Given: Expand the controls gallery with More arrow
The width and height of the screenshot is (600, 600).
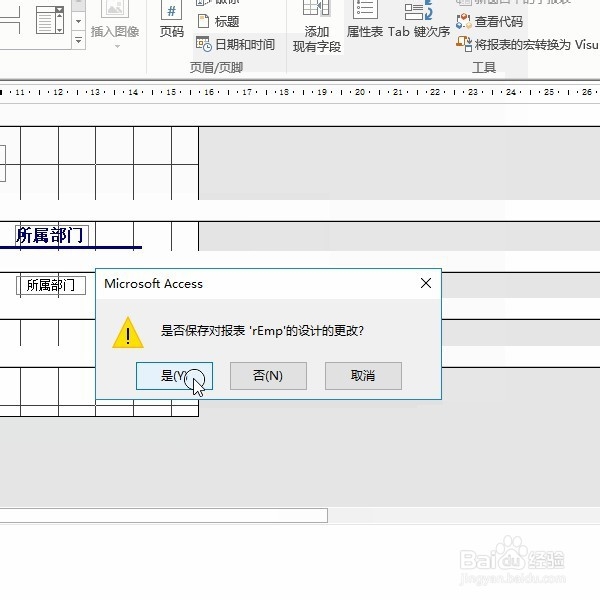Looking at the screenshot, I should pos(78,40).
